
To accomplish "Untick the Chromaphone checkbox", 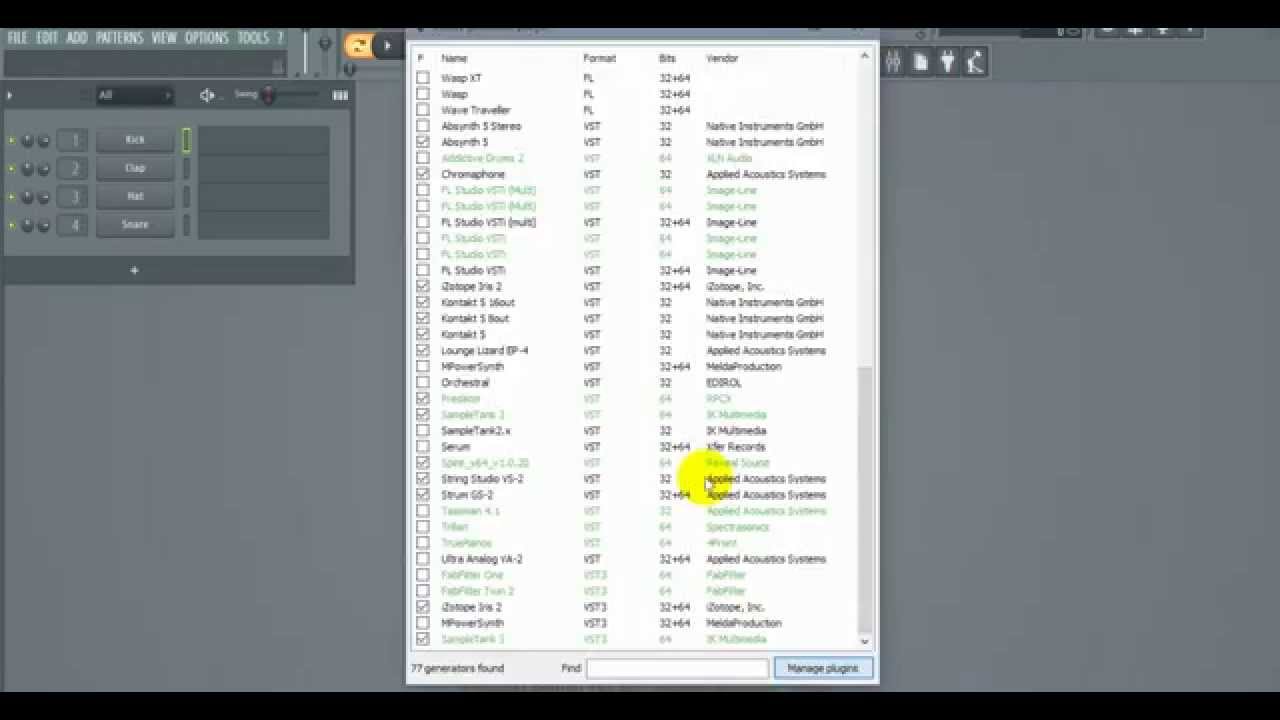I will tap(423, 174).
